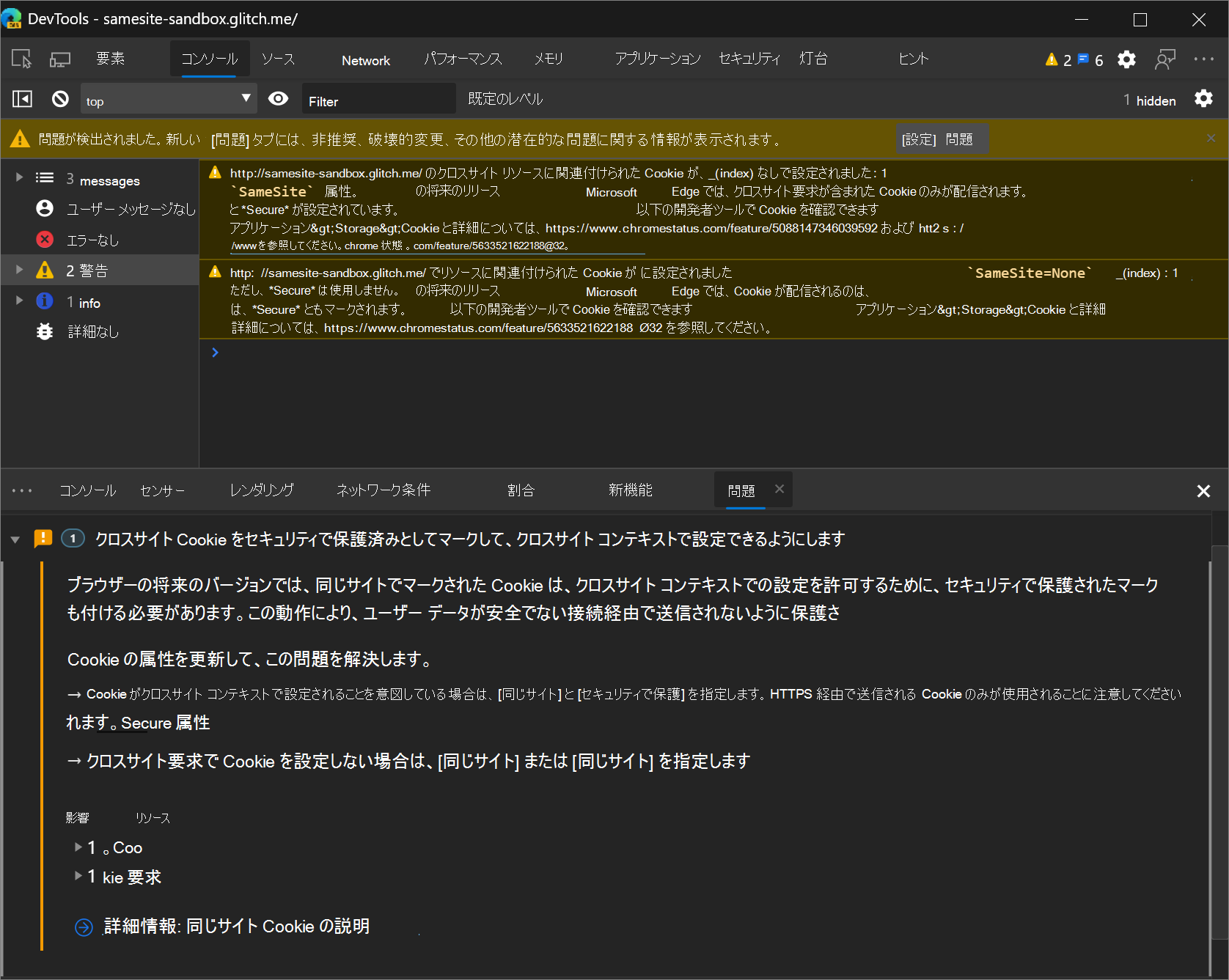
Task: Close the 問題 drawer tab
Action: pos(779,489)
